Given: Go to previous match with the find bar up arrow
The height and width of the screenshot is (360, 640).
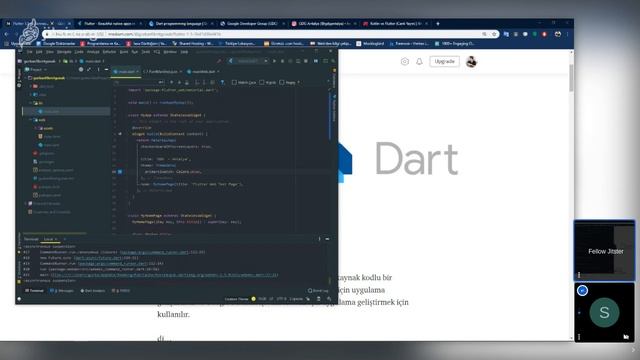Looking at the screenshot, I should (x=171, y=82).
